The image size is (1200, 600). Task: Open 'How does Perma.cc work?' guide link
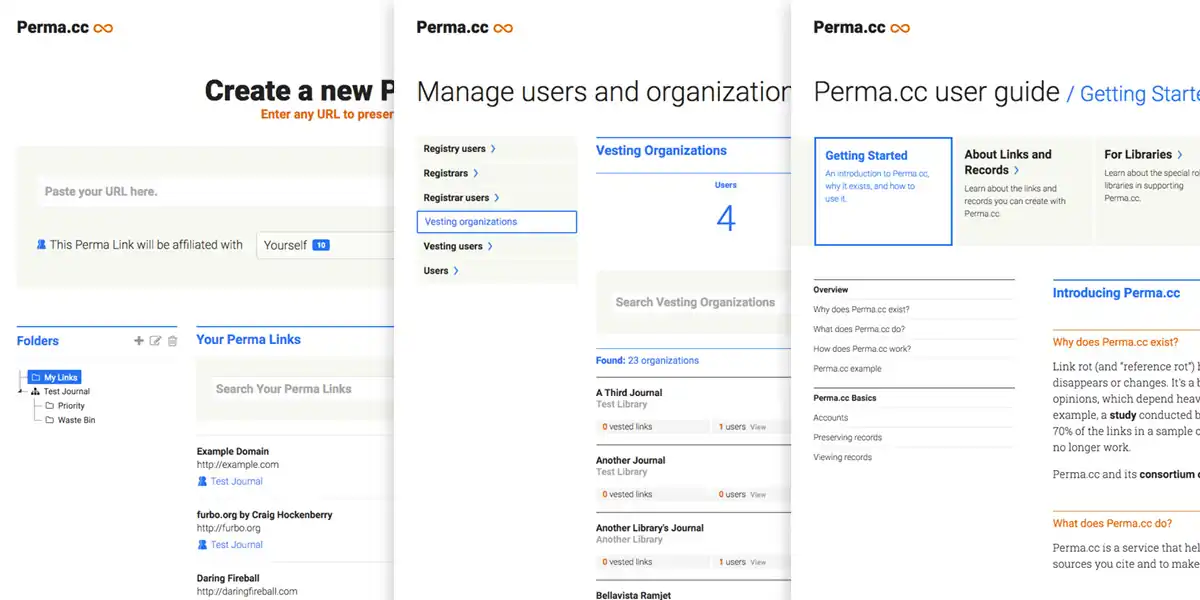(863, 349)
